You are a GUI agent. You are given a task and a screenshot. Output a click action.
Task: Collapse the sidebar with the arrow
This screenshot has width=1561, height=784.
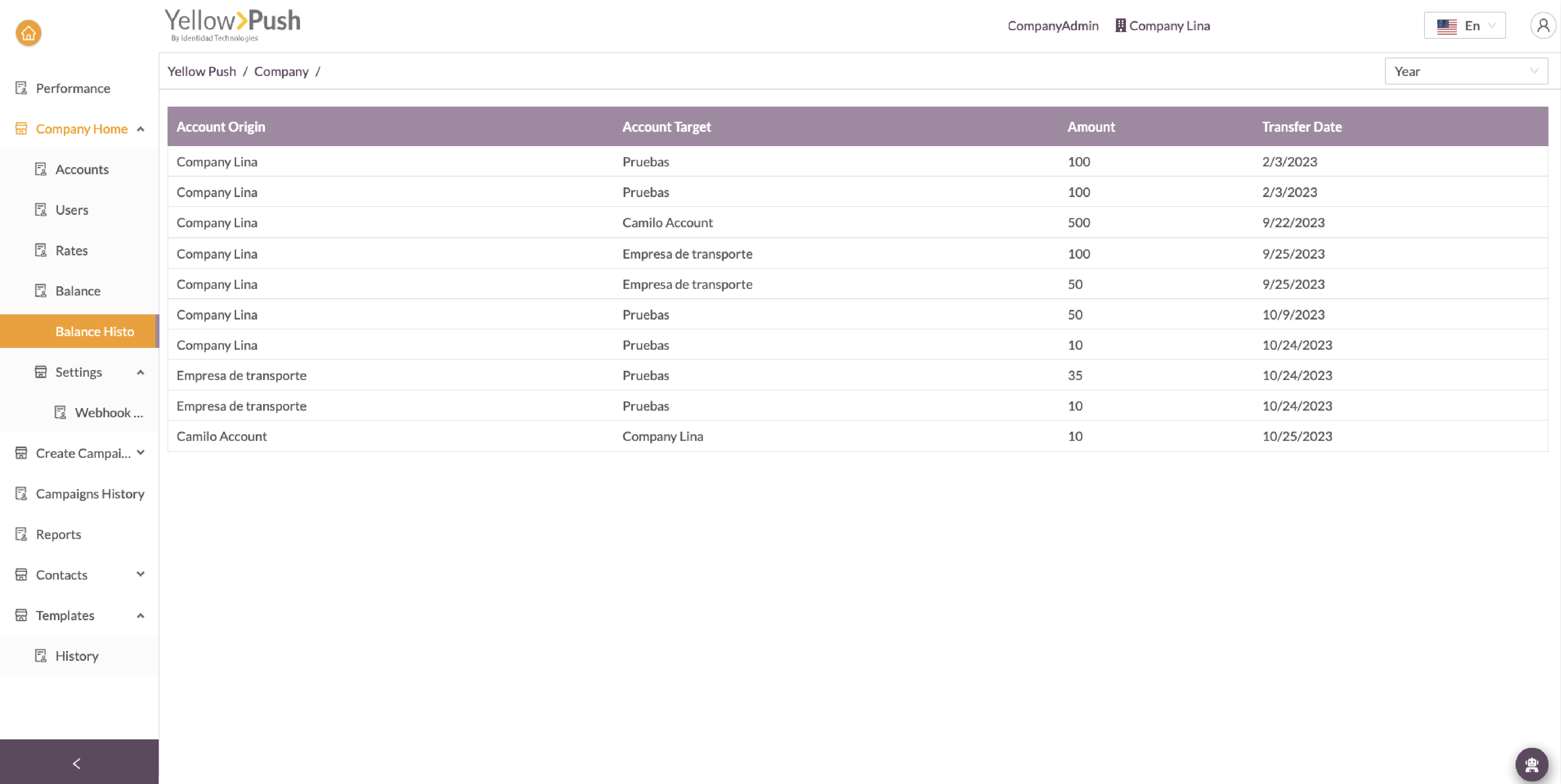77,763
